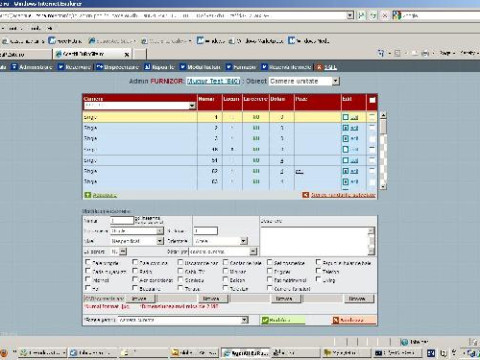Screen dimensions: 480x360
Task: Click the Administrare menu icon
Action: [14, 67]
